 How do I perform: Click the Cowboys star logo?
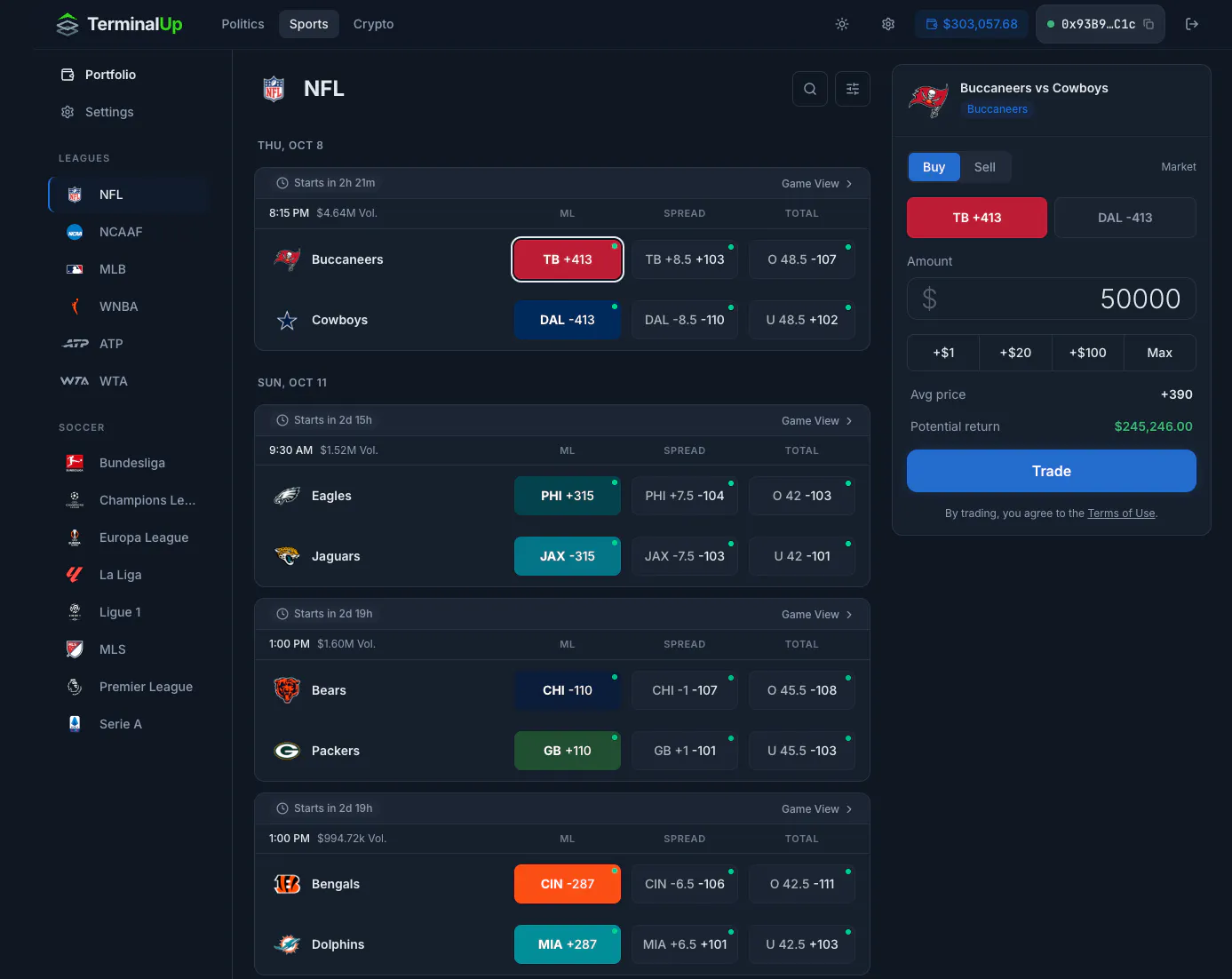(287, 320)
